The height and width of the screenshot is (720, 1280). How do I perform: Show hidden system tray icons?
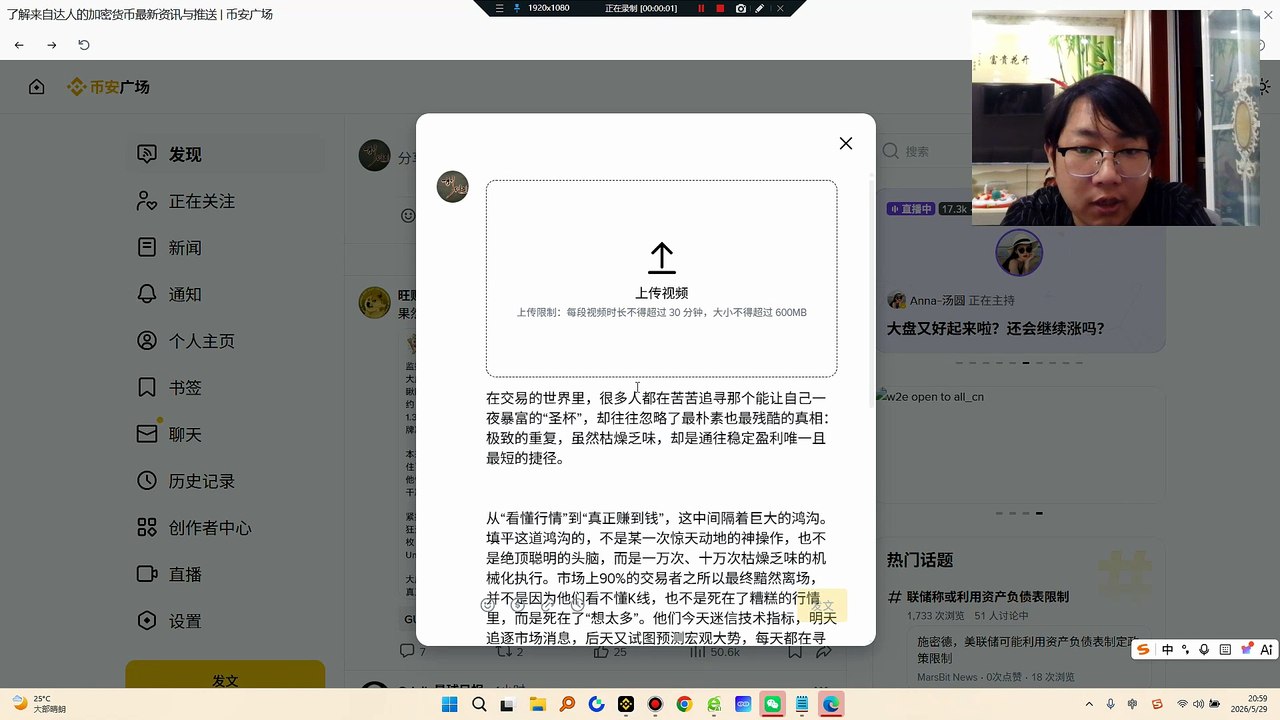pyautogui.click(x=1092, y=705)
